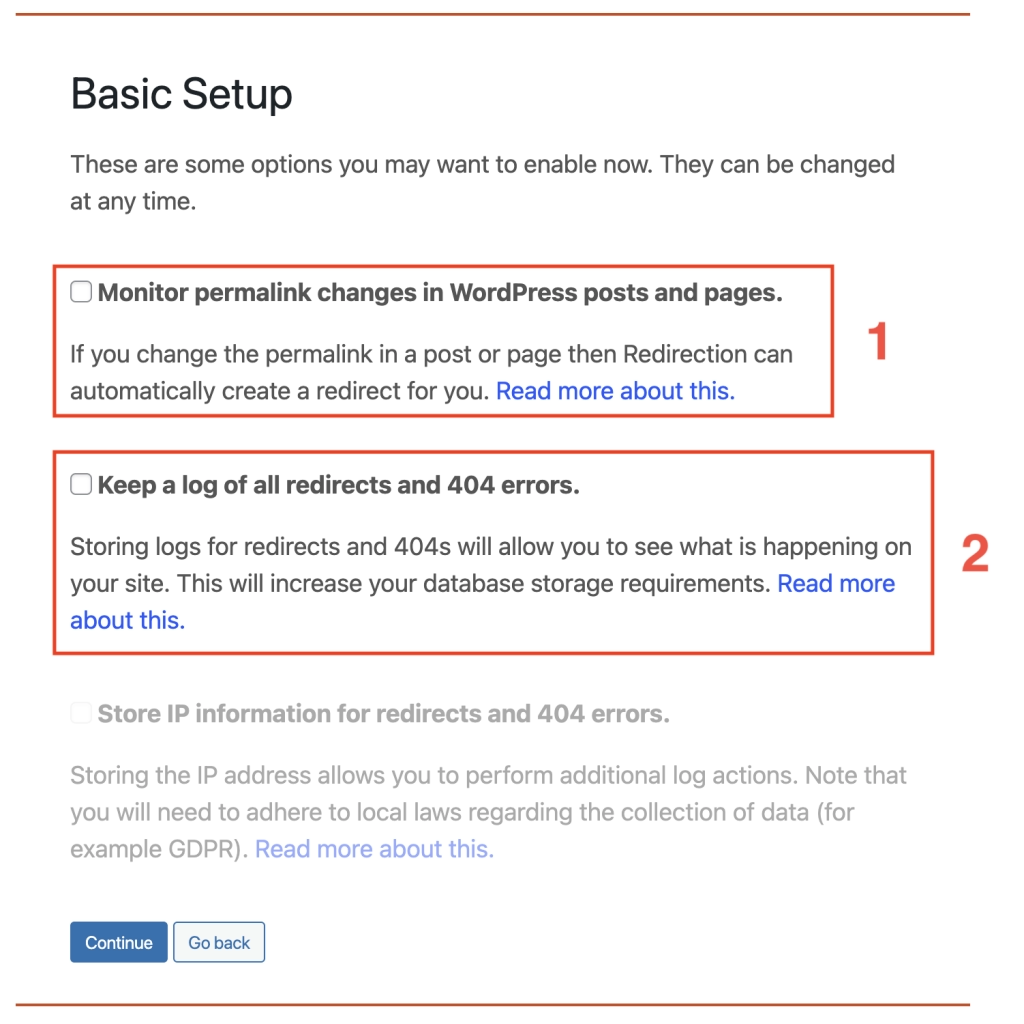
Task: Click the Go back button
Action: 218,942
